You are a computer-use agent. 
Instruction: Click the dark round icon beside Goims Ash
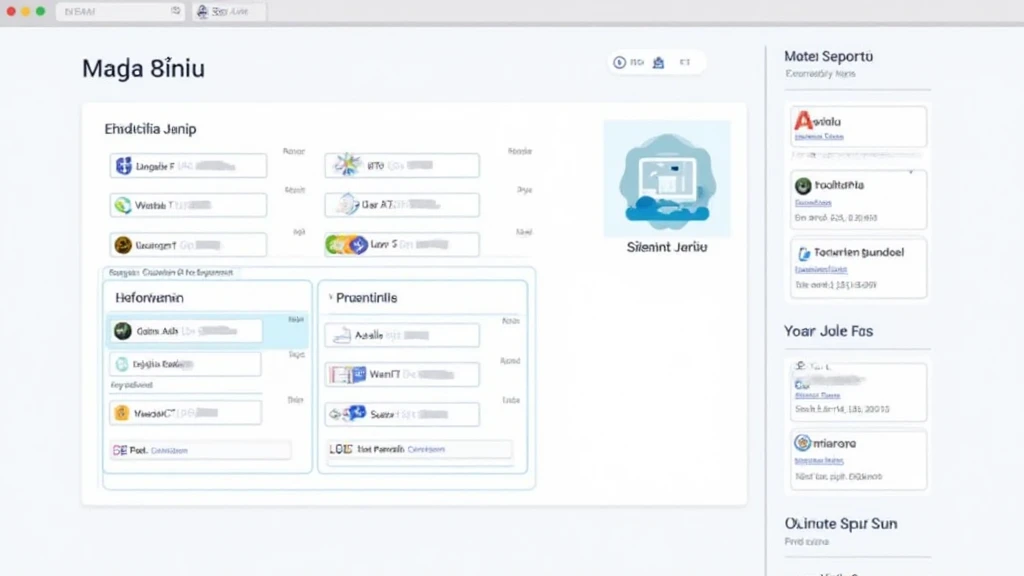123,331
